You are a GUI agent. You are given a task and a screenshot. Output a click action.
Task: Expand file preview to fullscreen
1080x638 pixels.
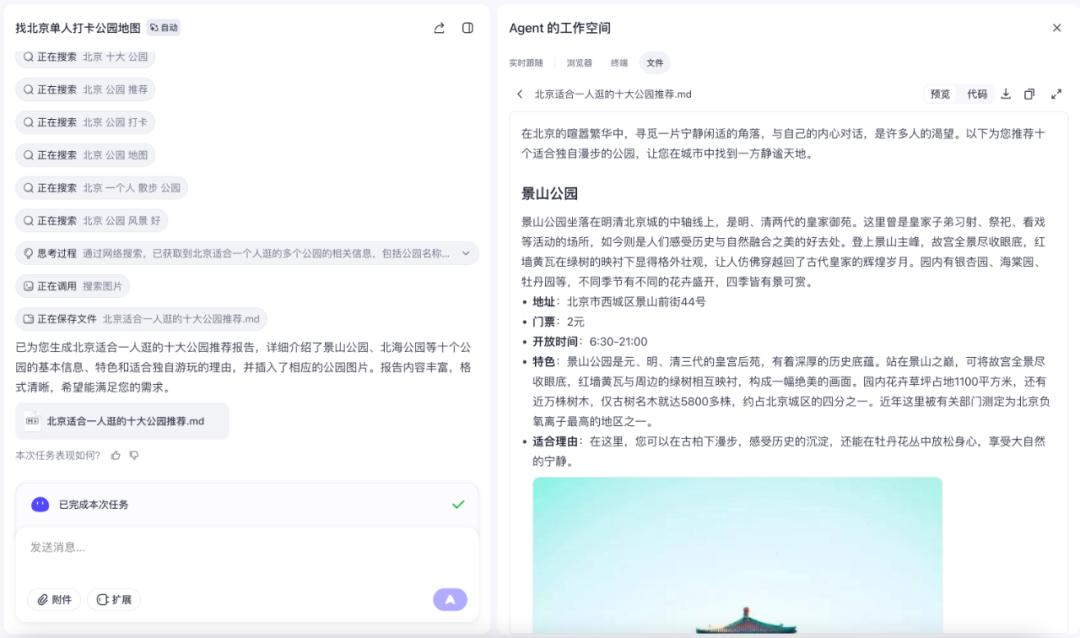click(x=1056, y=94)
